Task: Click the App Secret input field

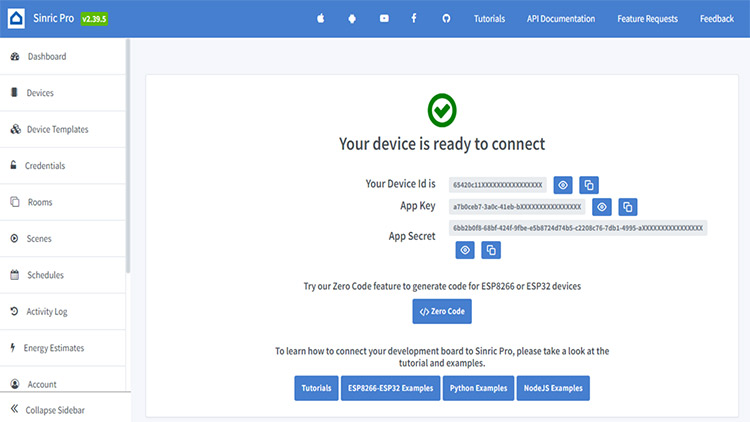Action: (578, 228)
